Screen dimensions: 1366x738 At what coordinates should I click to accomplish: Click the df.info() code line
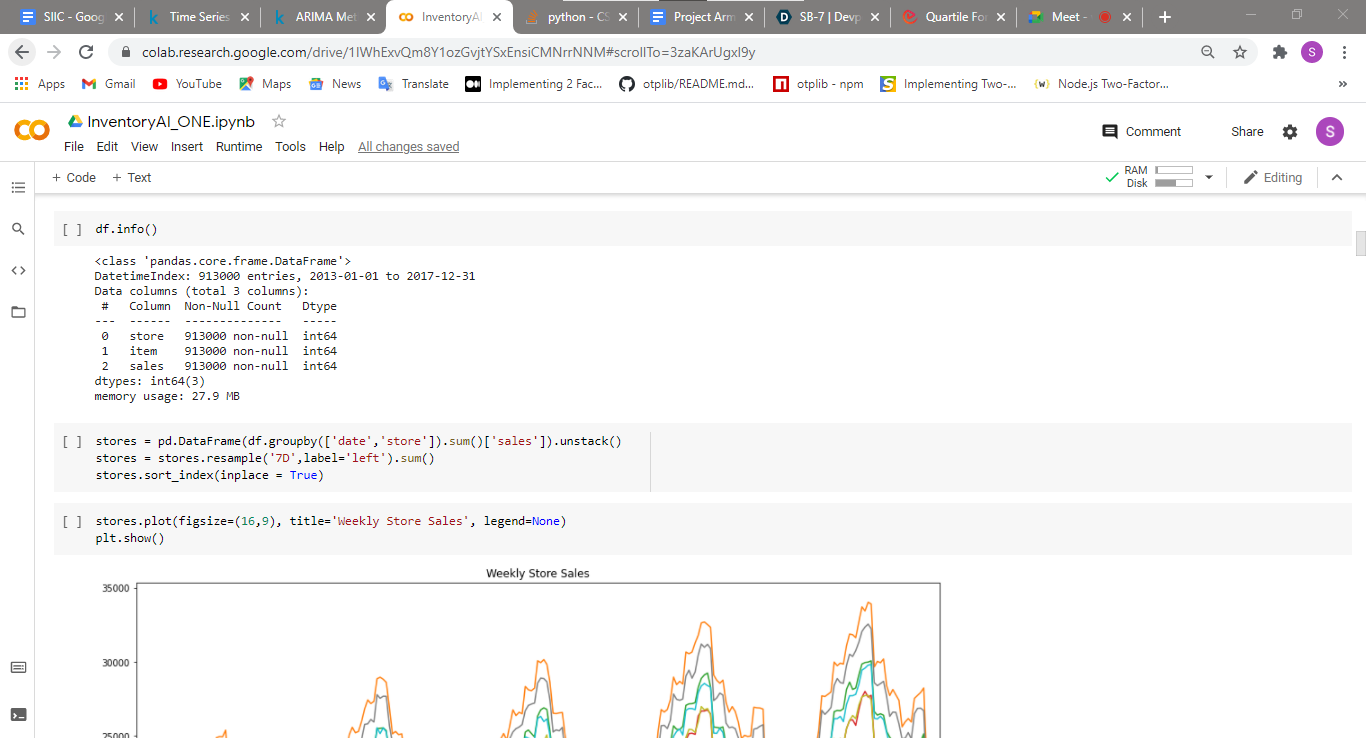126,229
